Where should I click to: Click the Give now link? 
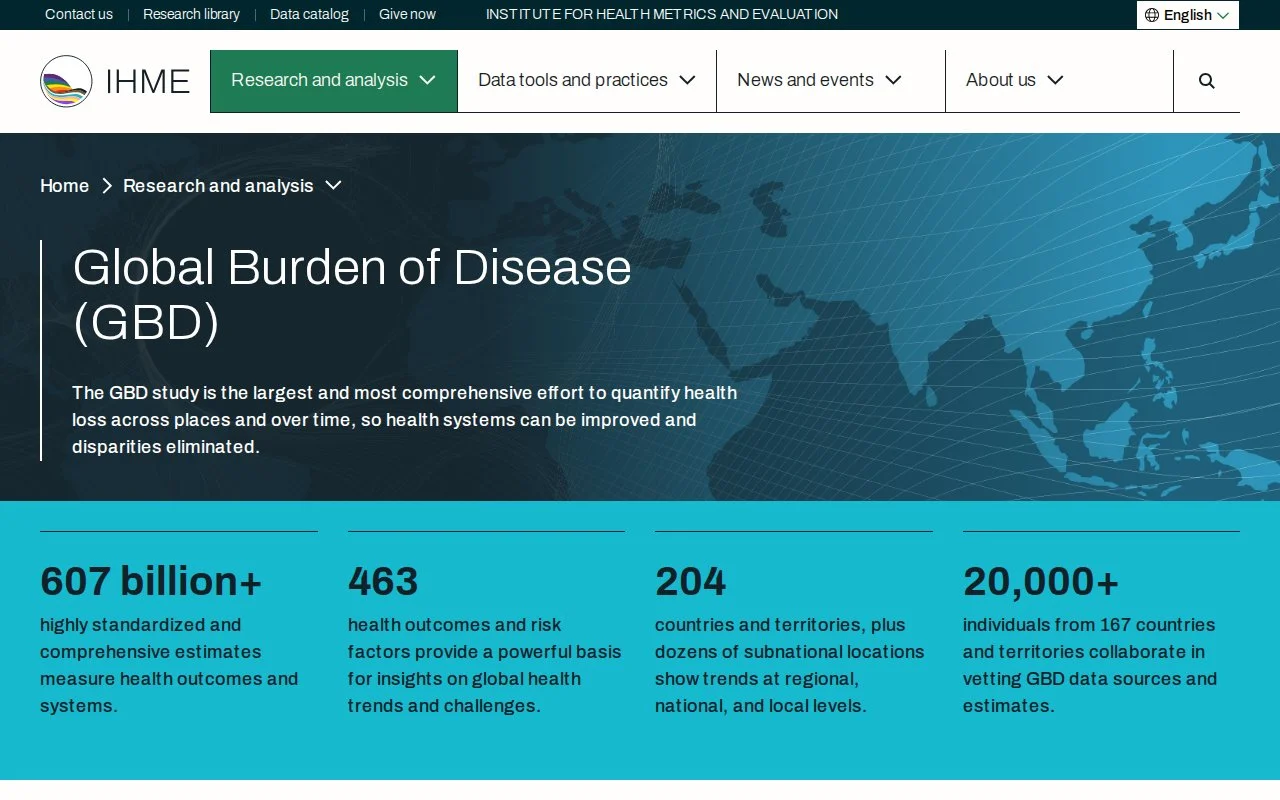tap(407, 14)
